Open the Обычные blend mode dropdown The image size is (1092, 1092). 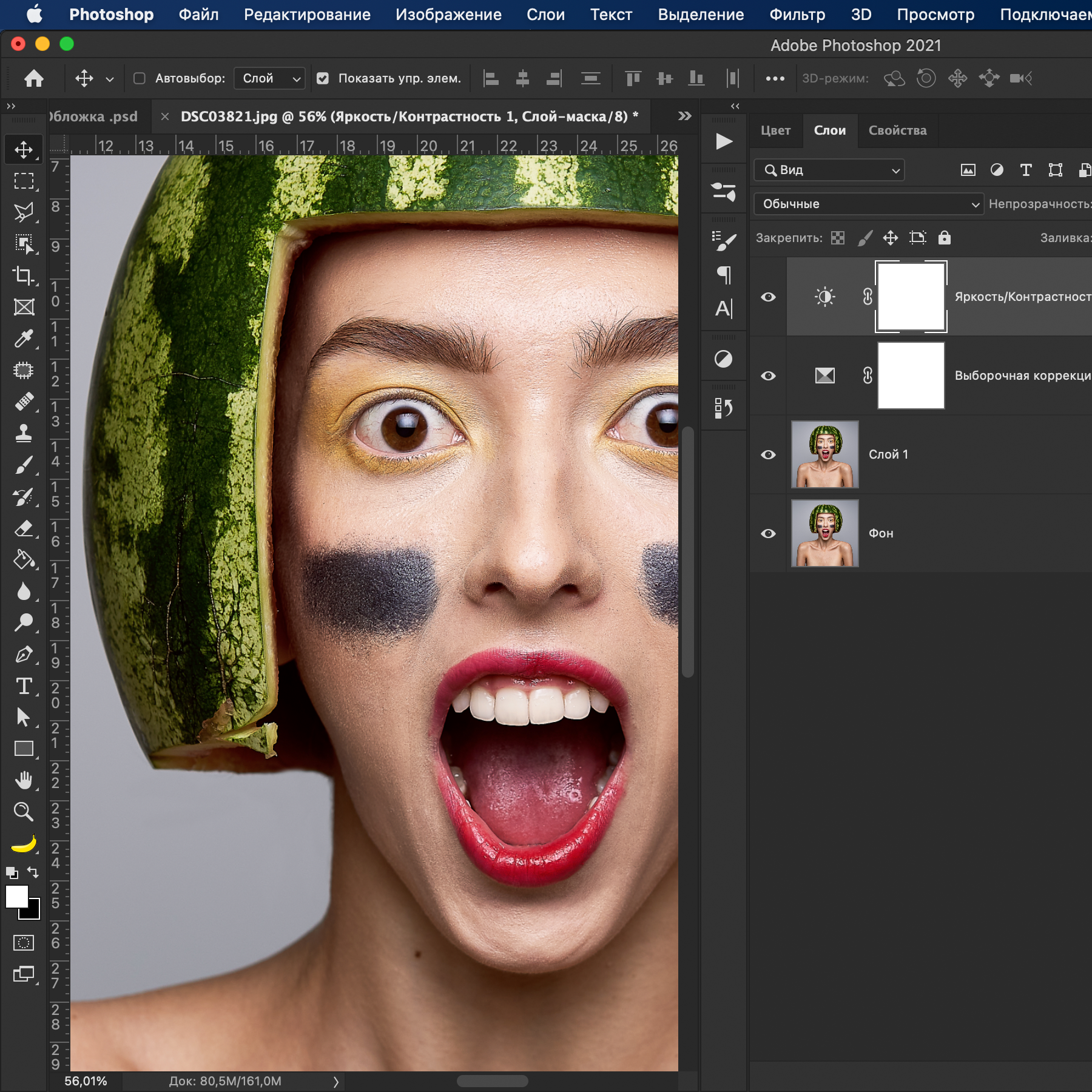tap(868, 204)
